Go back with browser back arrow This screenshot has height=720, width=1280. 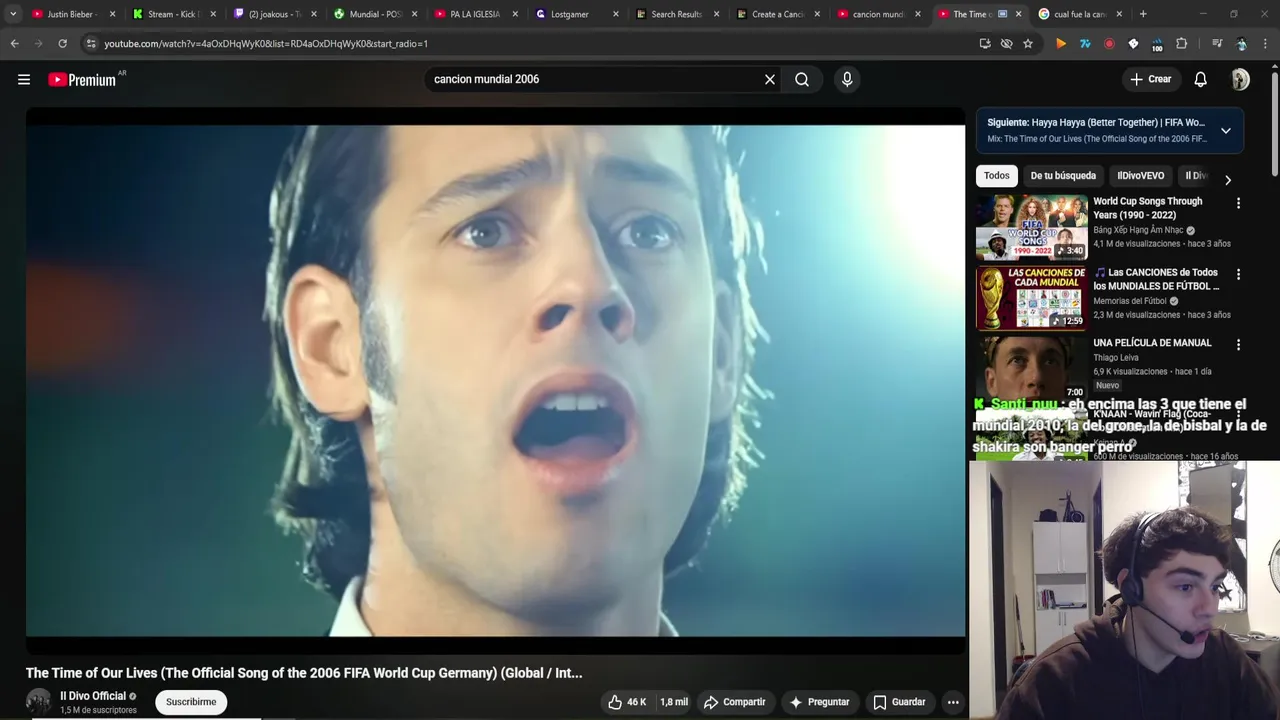click(x=14, y=43)
